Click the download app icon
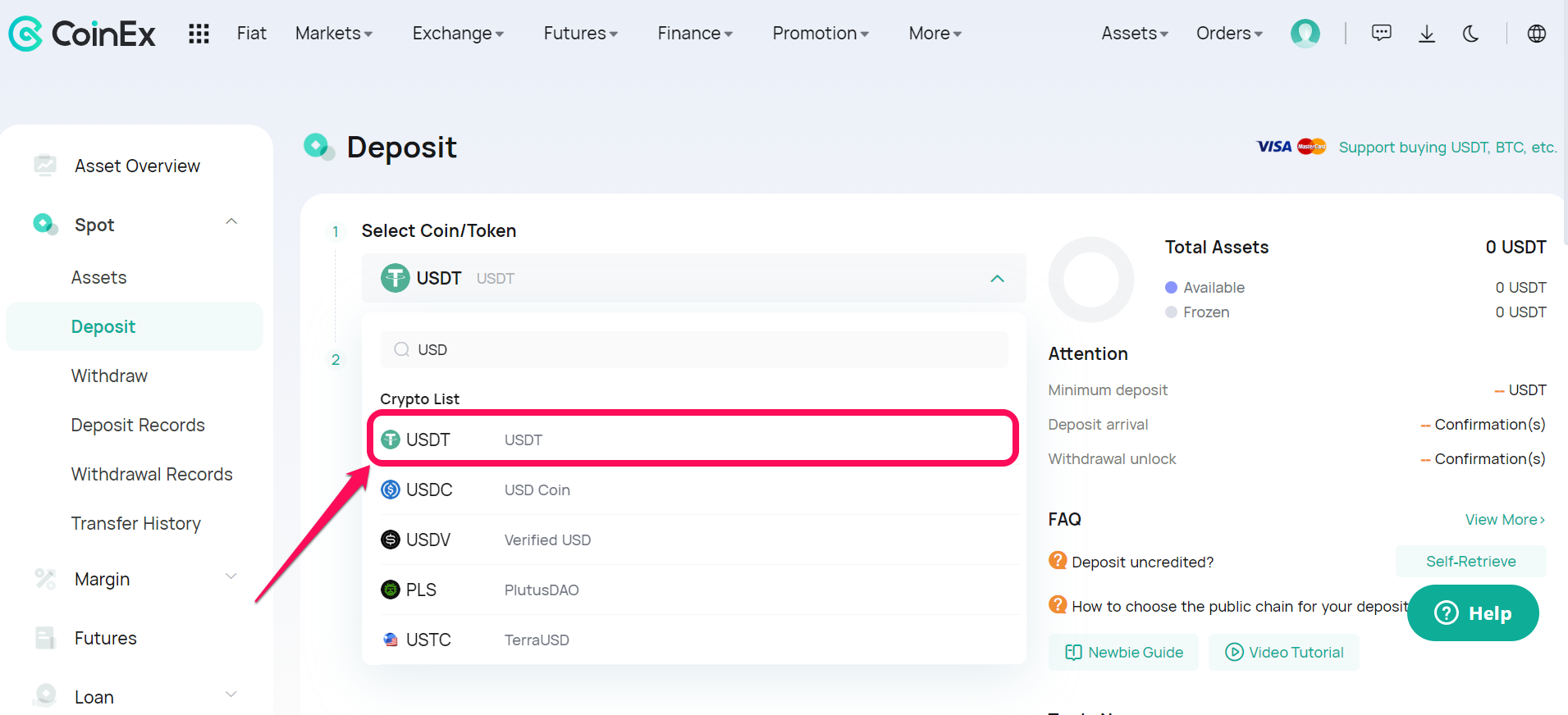This screenshot has width=1568, height=715. pos(1427,34)
